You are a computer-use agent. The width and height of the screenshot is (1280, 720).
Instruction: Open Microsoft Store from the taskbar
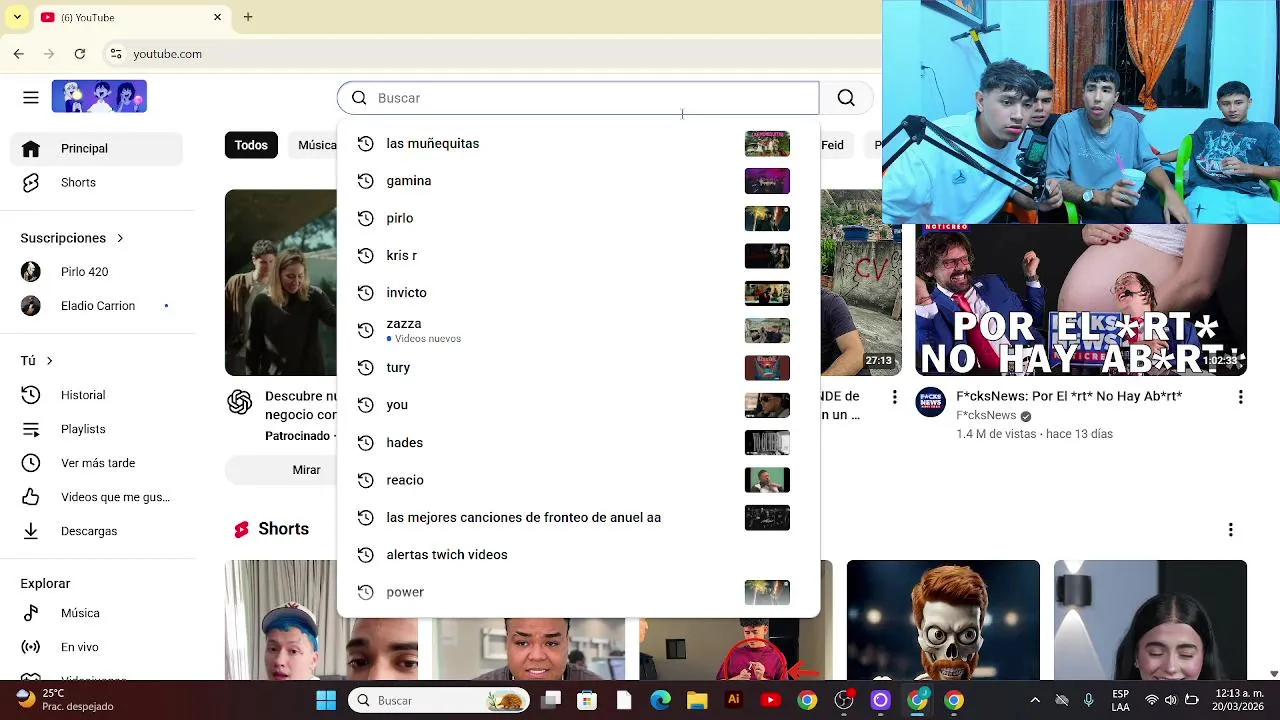(587, 700)
